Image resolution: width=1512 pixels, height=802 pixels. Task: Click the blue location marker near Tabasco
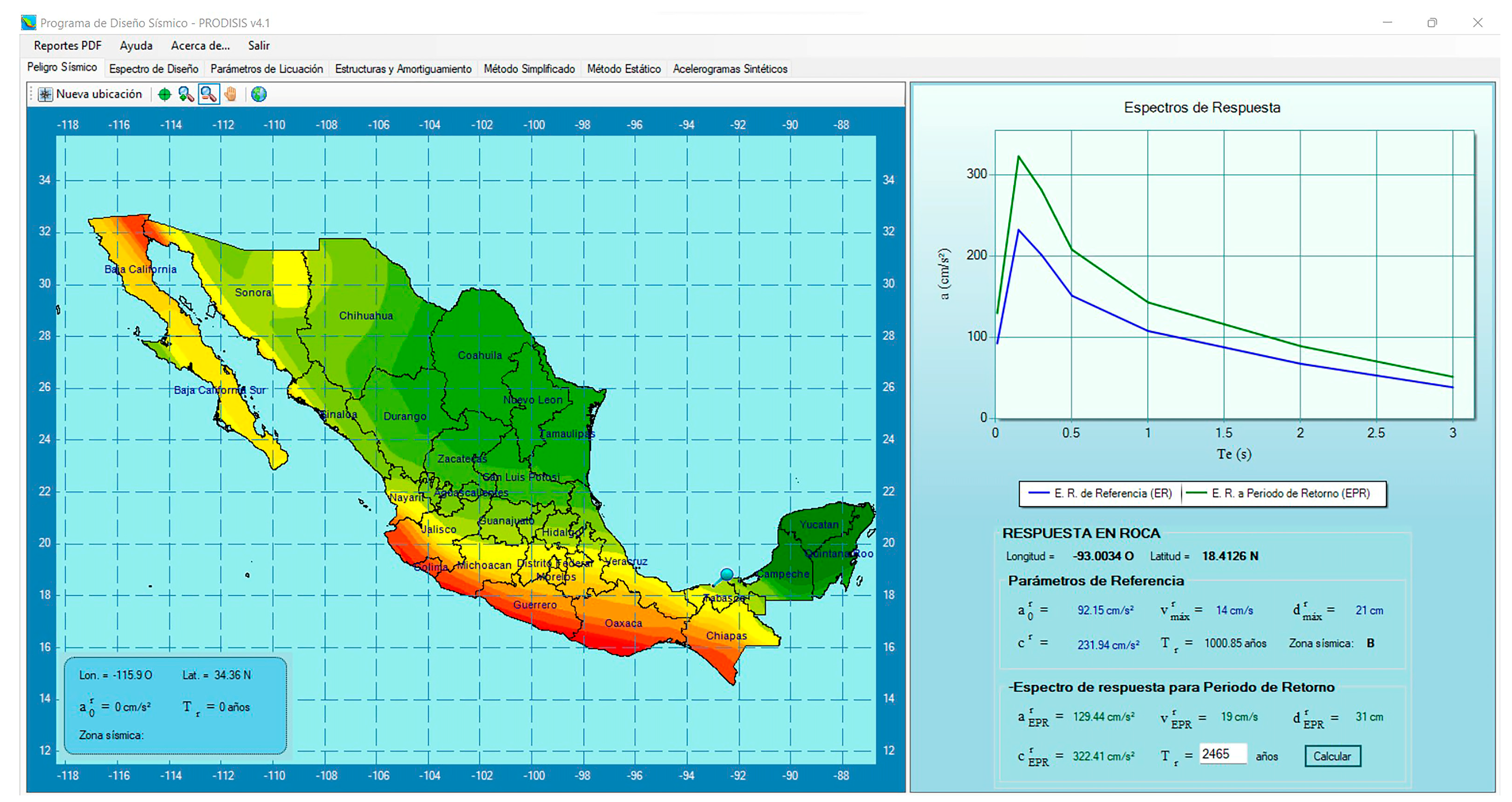[x=727, y=574]
